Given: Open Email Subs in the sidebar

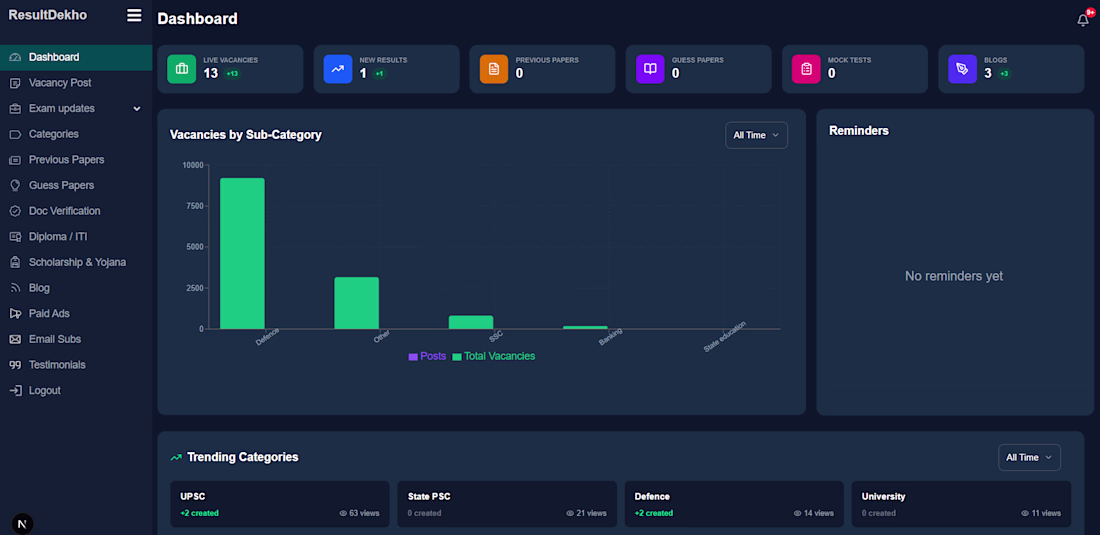Looking at the screenshot, I should click(x=76, y=339).
